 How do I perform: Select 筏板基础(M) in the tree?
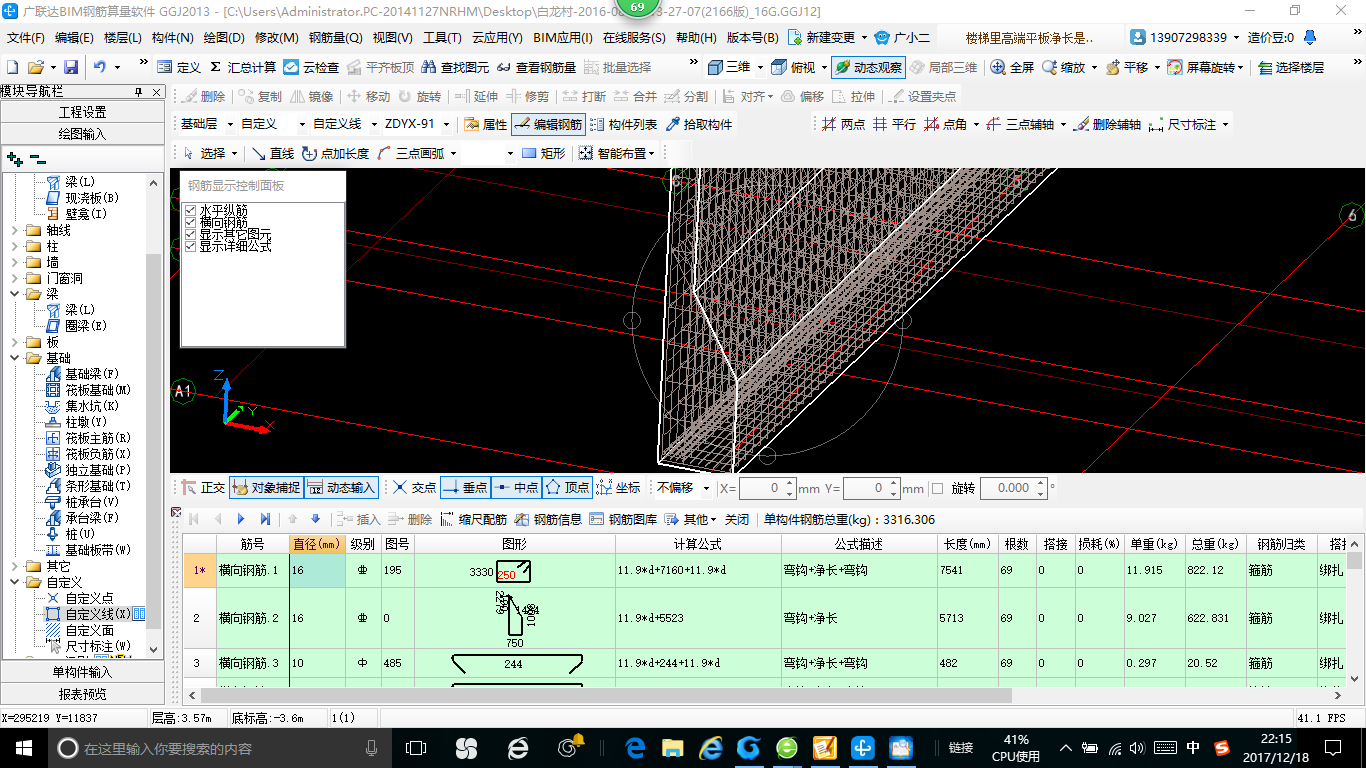coord(98,390)
